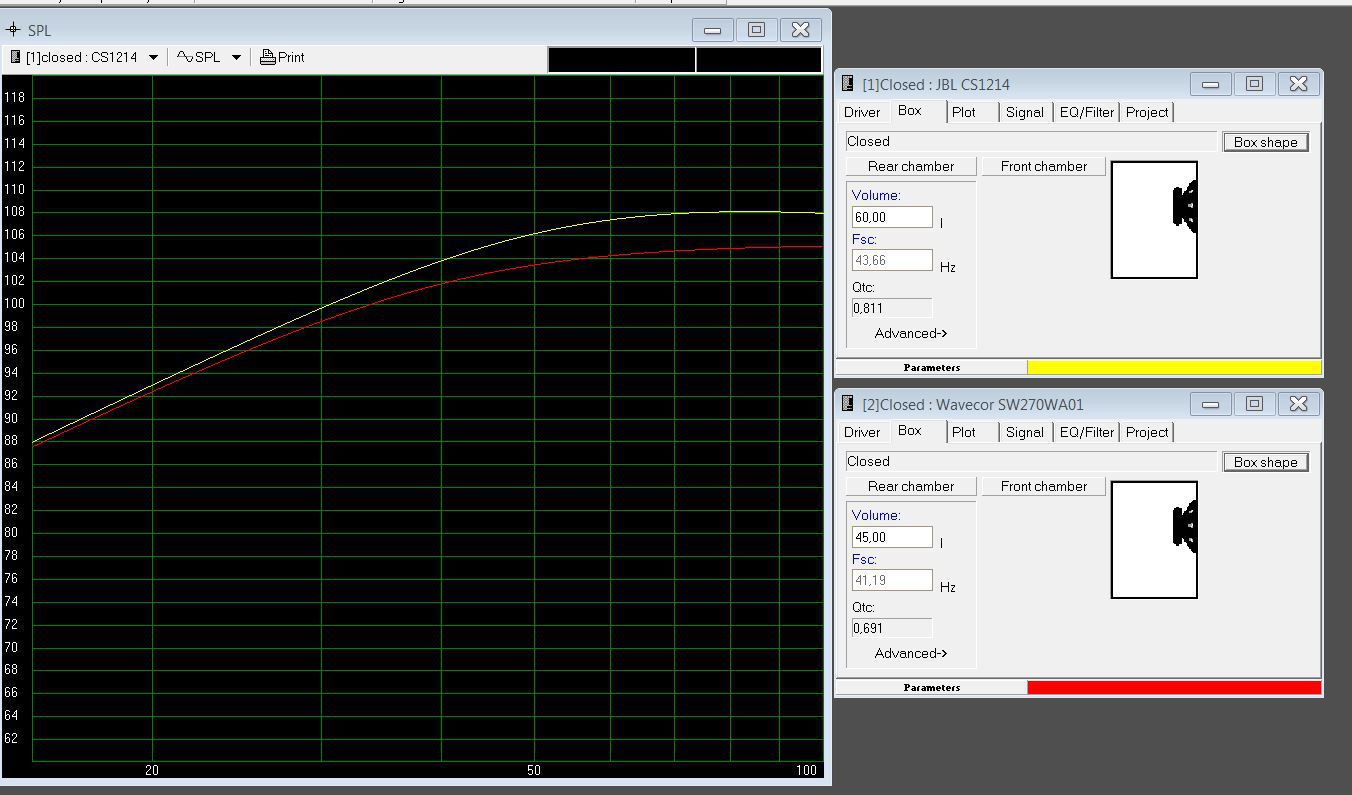The image size is (1352, 795).
Task: Click the project icon beside '[1]closed : CS1214'
Action: coord(15,57)
